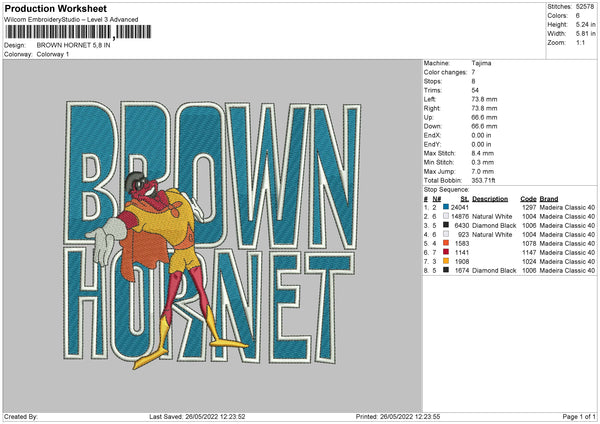Click thread code 1078 in stop 5
The width and height of the screenshot is (600, 424).
pos(530,243)
